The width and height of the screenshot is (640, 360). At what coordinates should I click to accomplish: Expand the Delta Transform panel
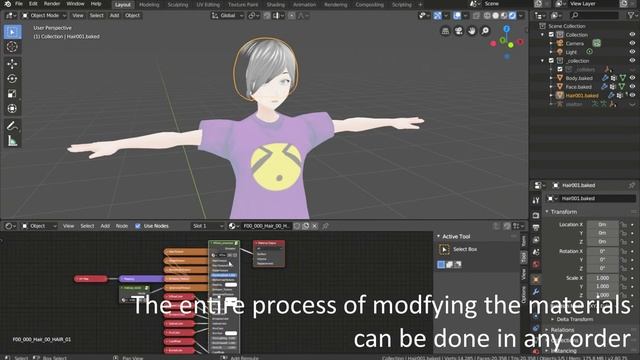pyautogui.click(x=575, y=319)
